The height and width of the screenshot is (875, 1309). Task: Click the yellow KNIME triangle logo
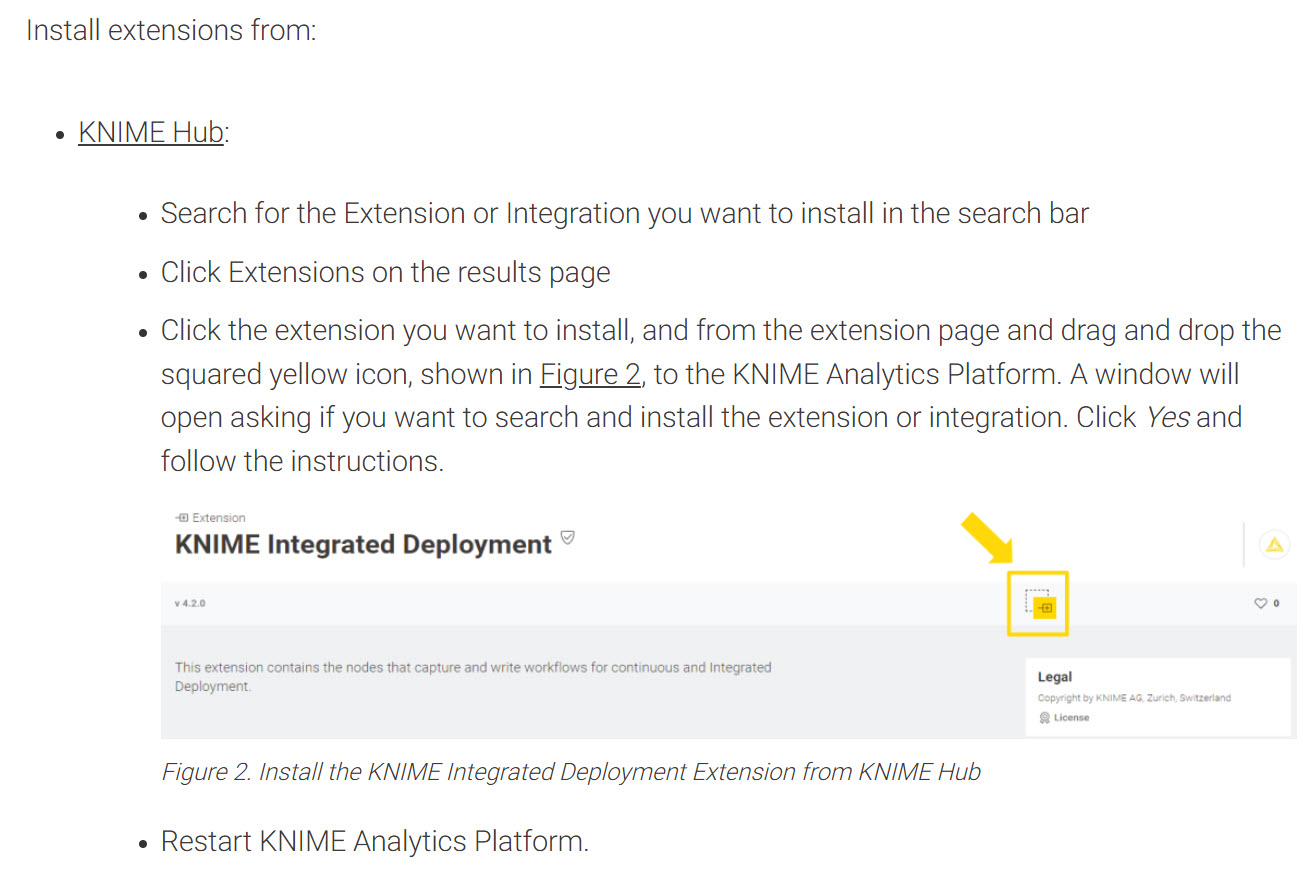[x=1274, y=545]
